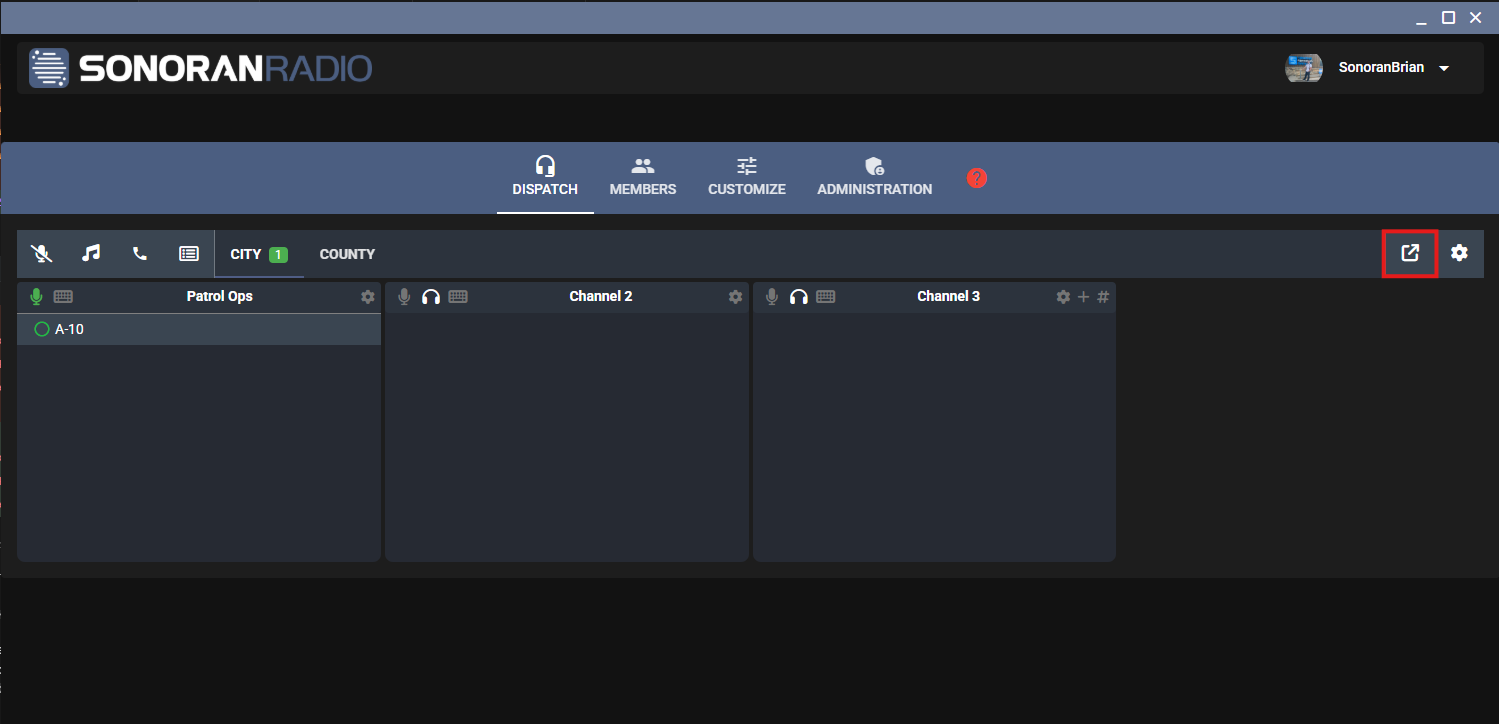This screenshot has height=724, width=1499.
Task: Open the MEMBERS tab
Action: [643, 177]
